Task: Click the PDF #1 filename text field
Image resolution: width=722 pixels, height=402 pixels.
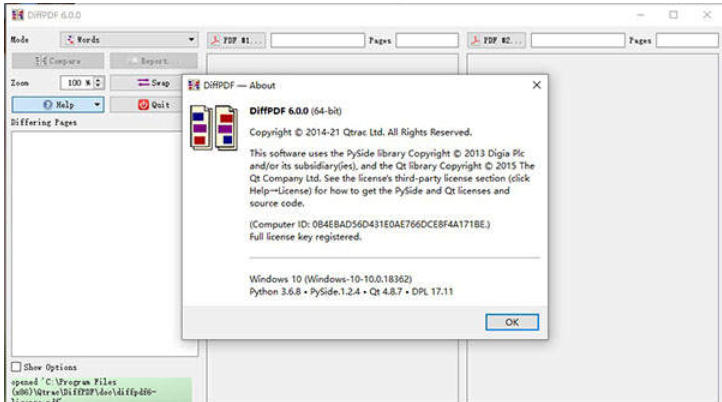Action: pos(316,40)
